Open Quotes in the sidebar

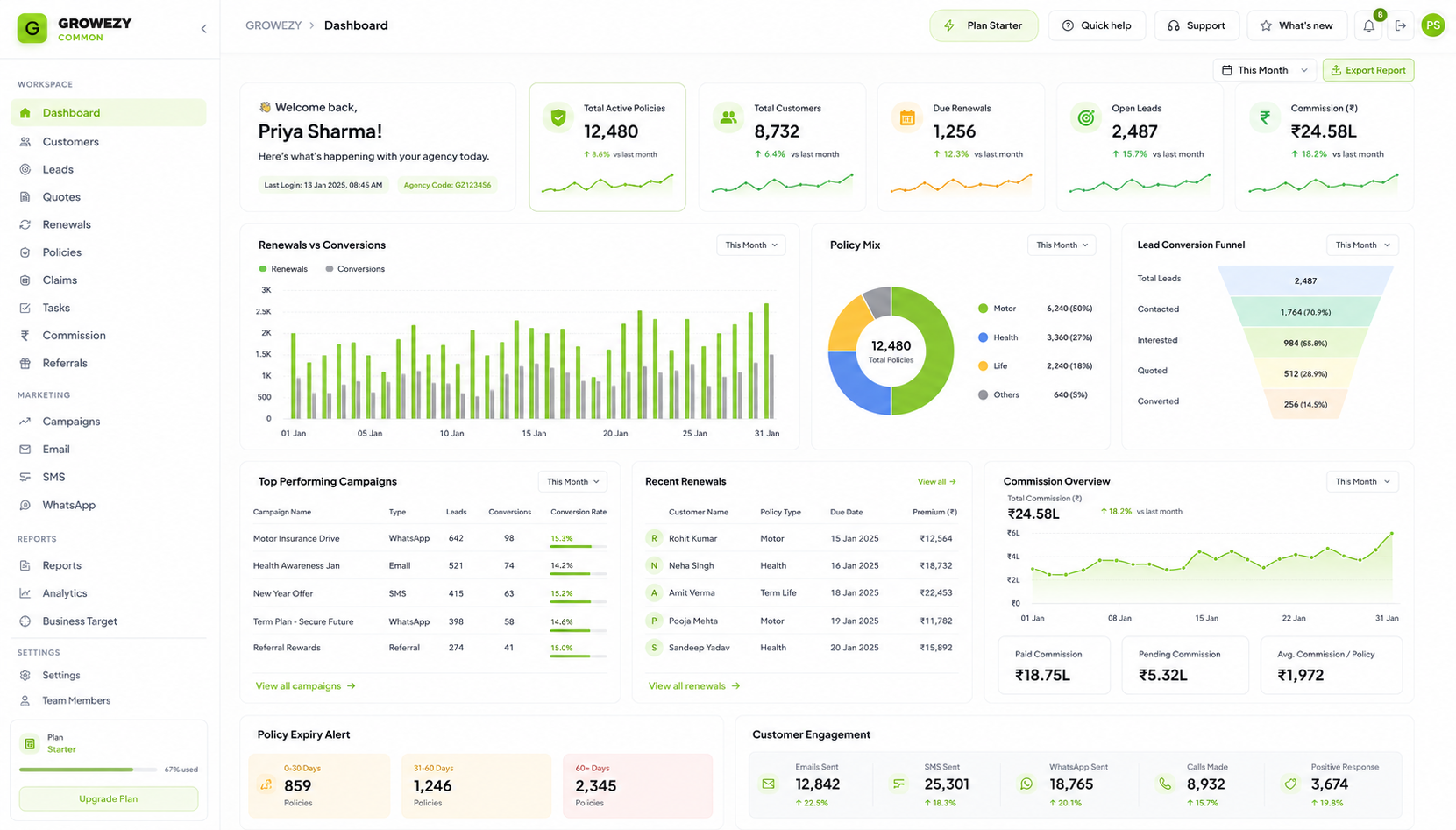[x=109, y=197]
